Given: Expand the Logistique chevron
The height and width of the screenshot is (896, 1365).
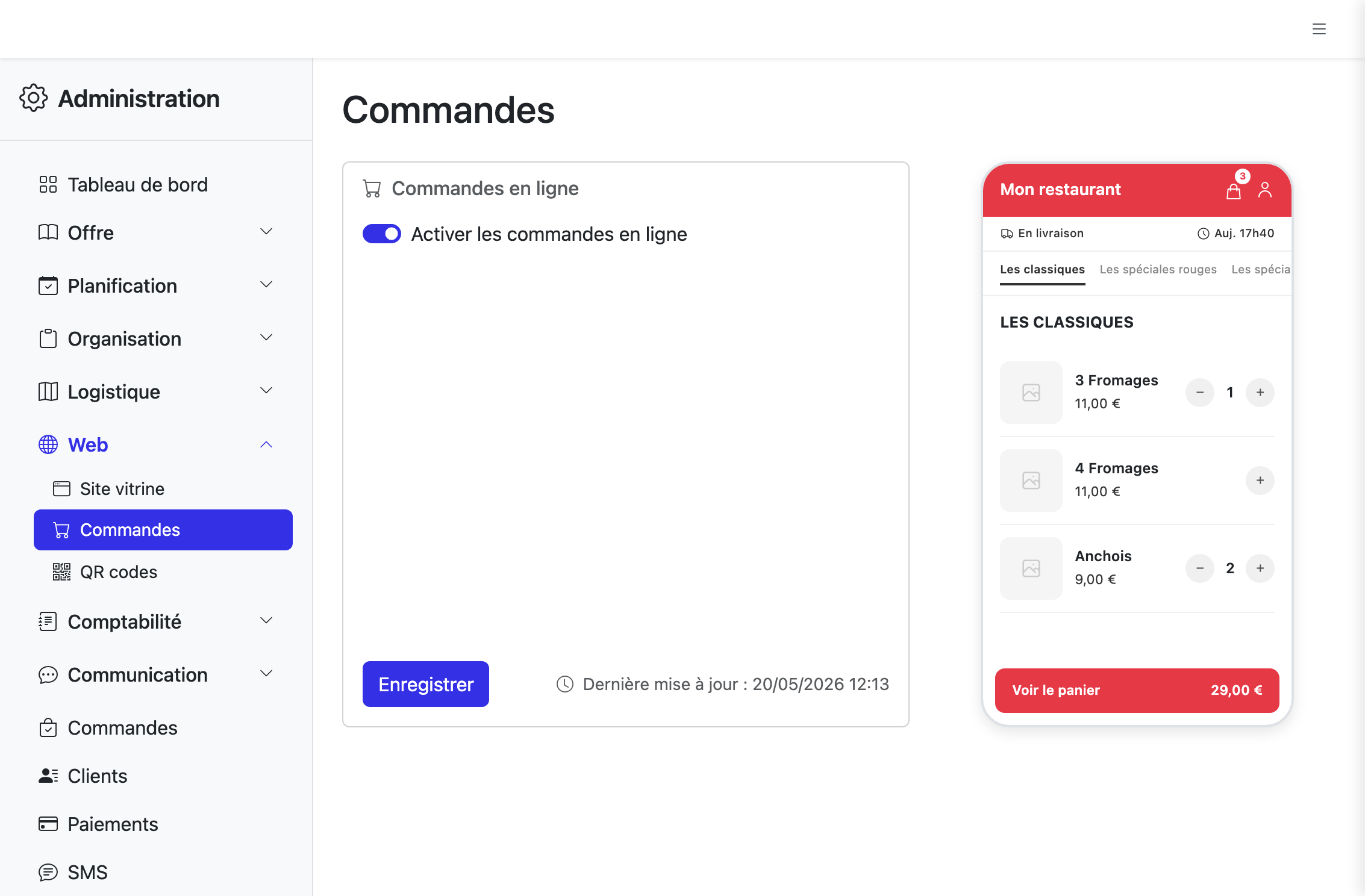Looking at the screenshot, I should tap(266, 391).
